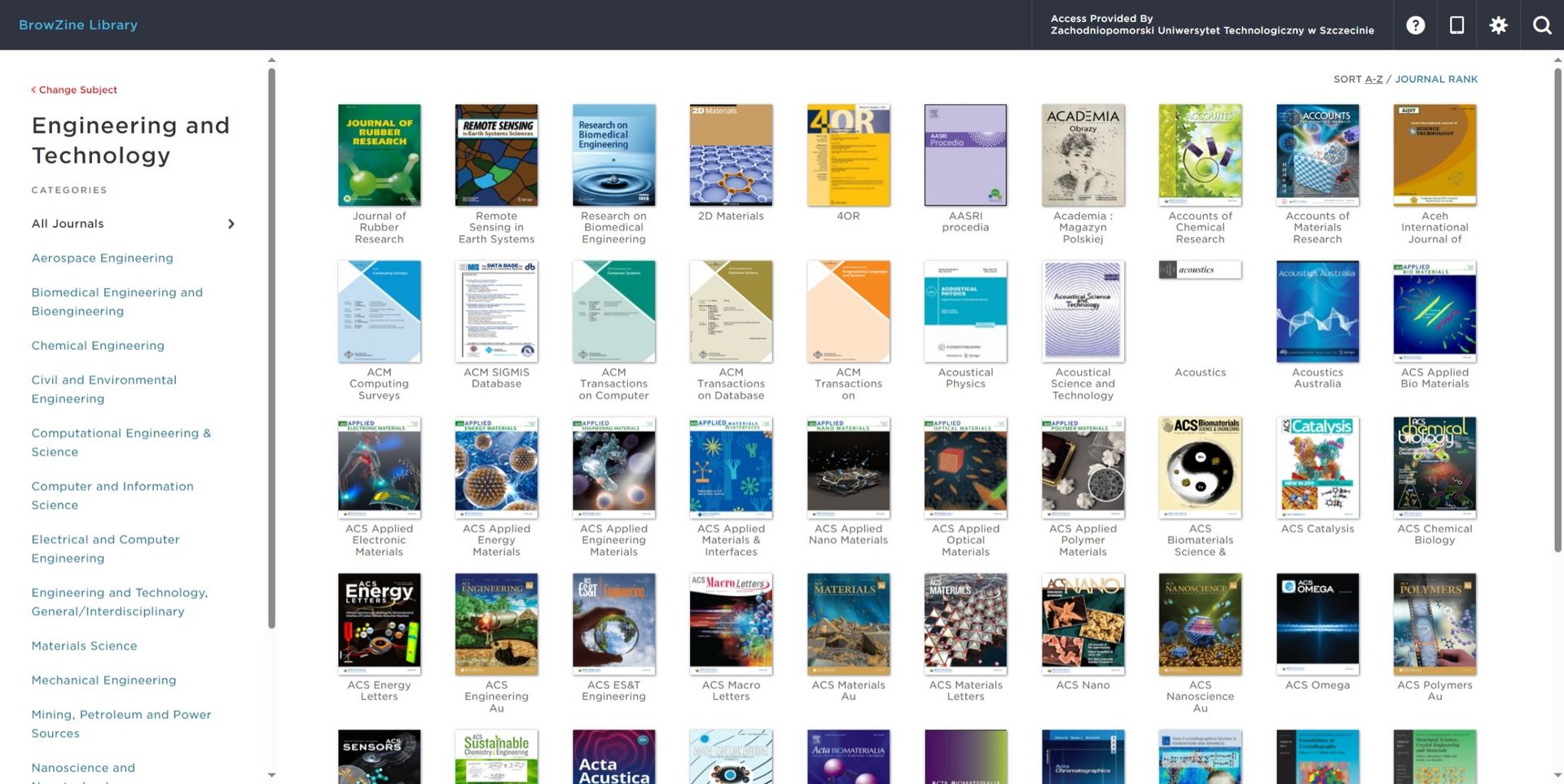The width and height of the screenshot is (1564, 784).
Task: Sort by Journal Rank
Action: point(1436,79)
